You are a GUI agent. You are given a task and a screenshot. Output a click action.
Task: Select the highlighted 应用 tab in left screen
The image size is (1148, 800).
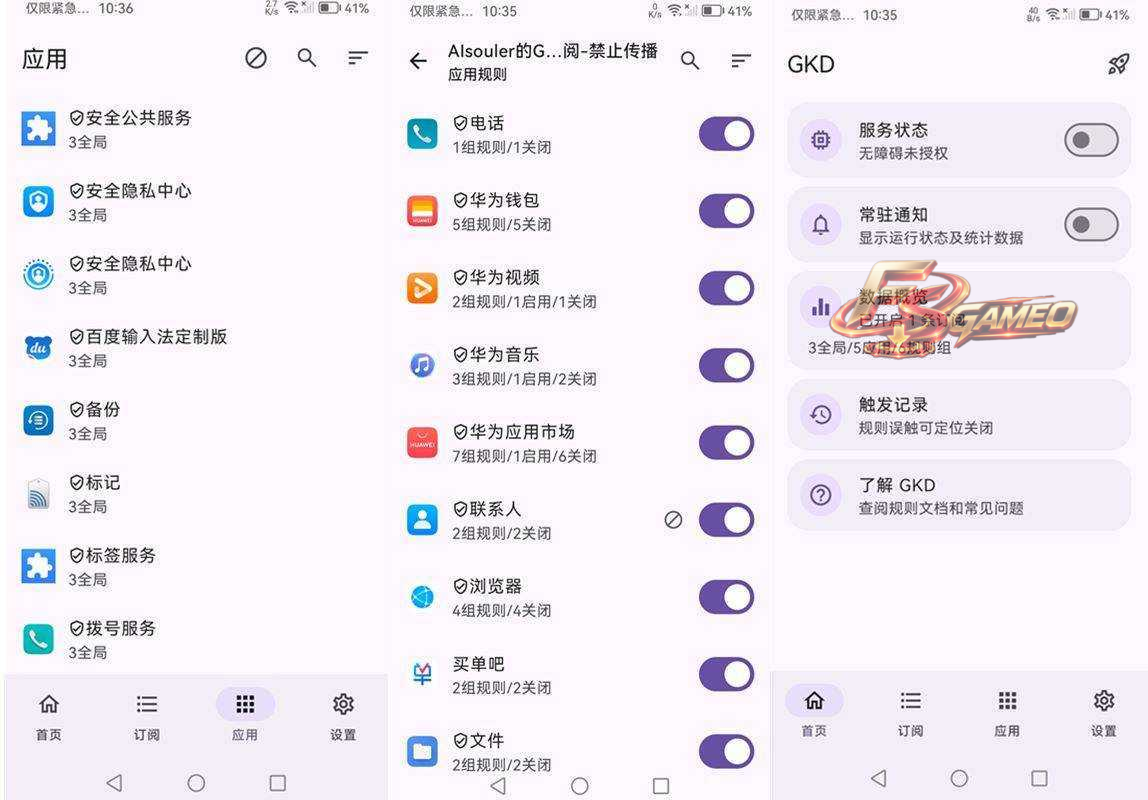point(245,716)
